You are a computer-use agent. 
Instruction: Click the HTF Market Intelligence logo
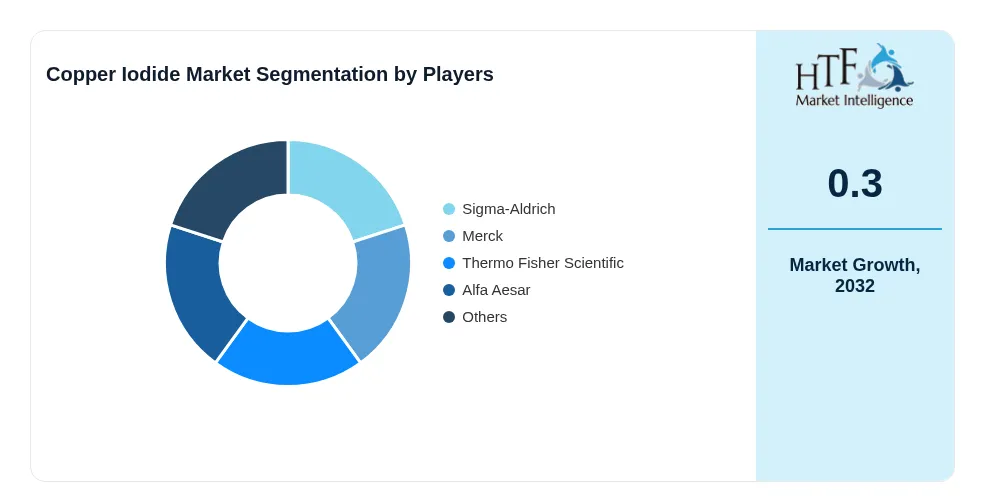click(854, 75)
